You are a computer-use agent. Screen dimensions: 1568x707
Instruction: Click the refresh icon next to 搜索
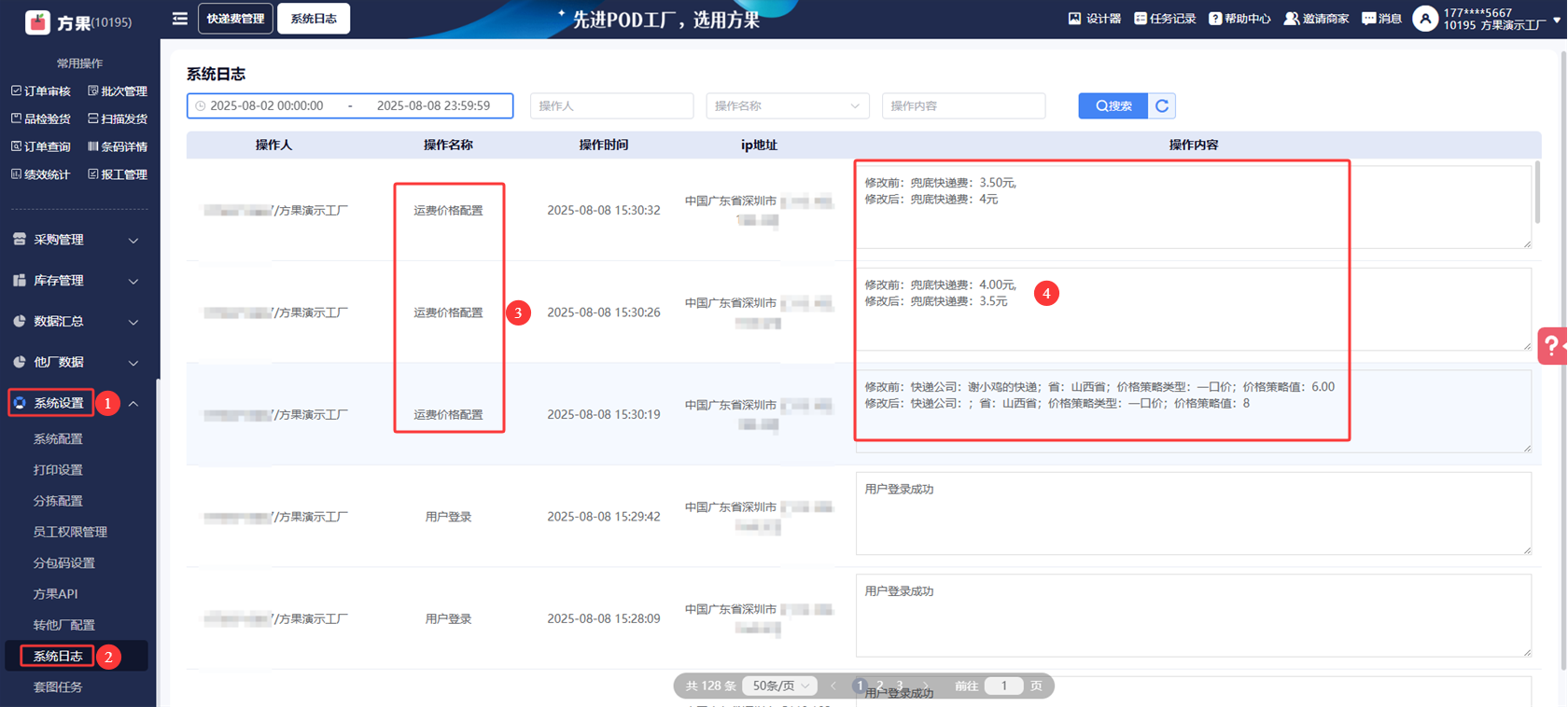1162,106
